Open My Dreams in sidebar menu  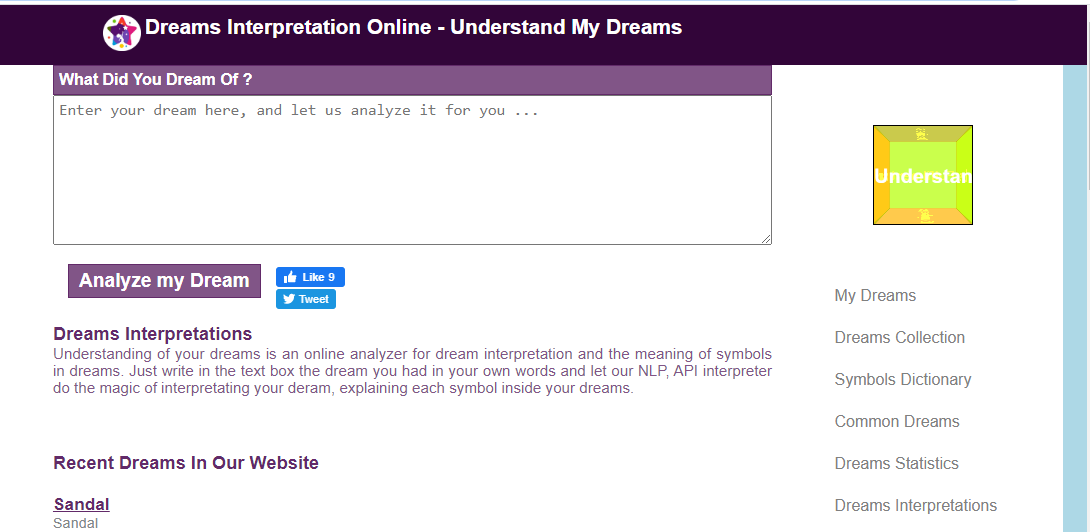click(x=875, y=296)
